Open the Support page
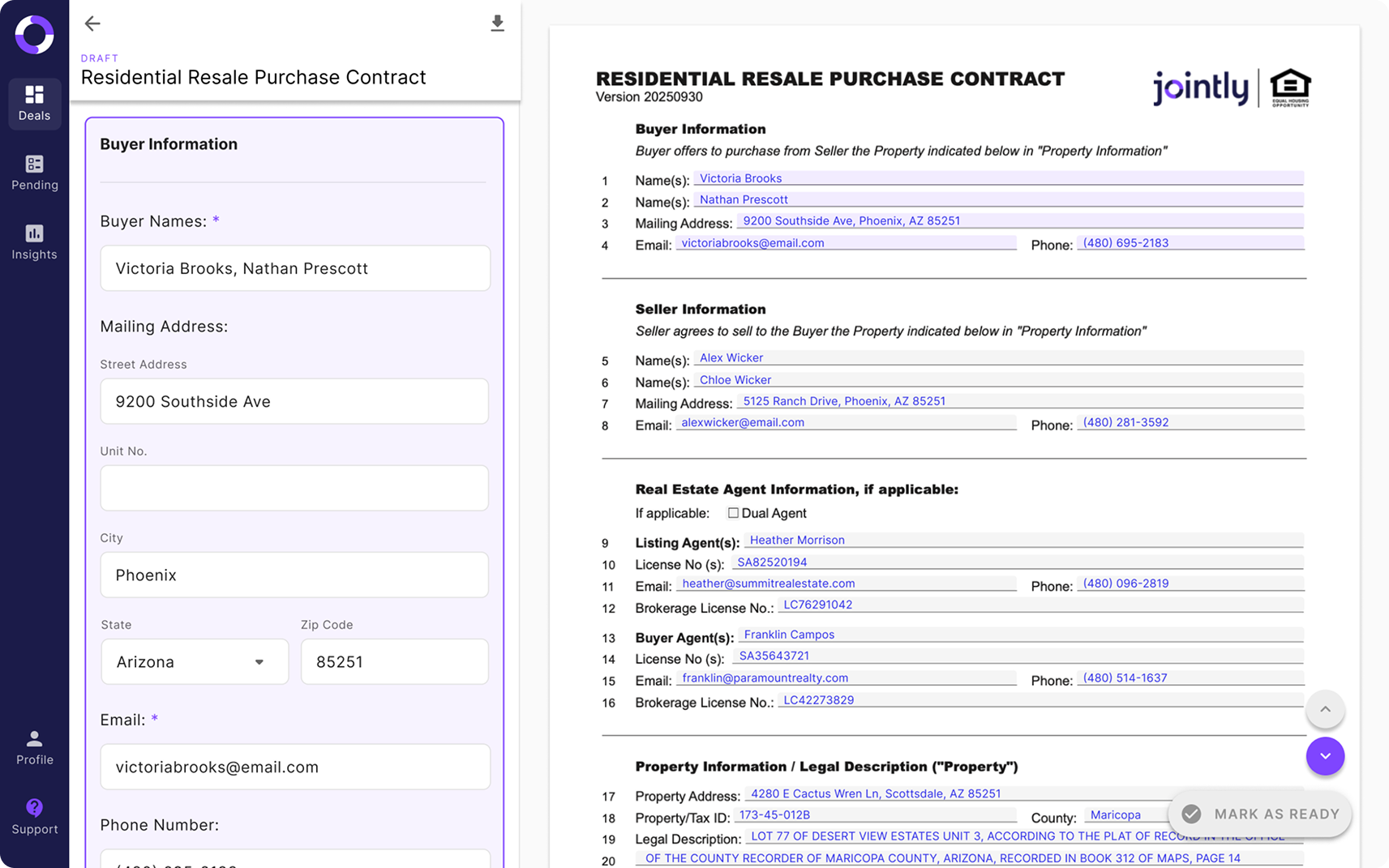1389x868 pixels. tap(34, 817)
